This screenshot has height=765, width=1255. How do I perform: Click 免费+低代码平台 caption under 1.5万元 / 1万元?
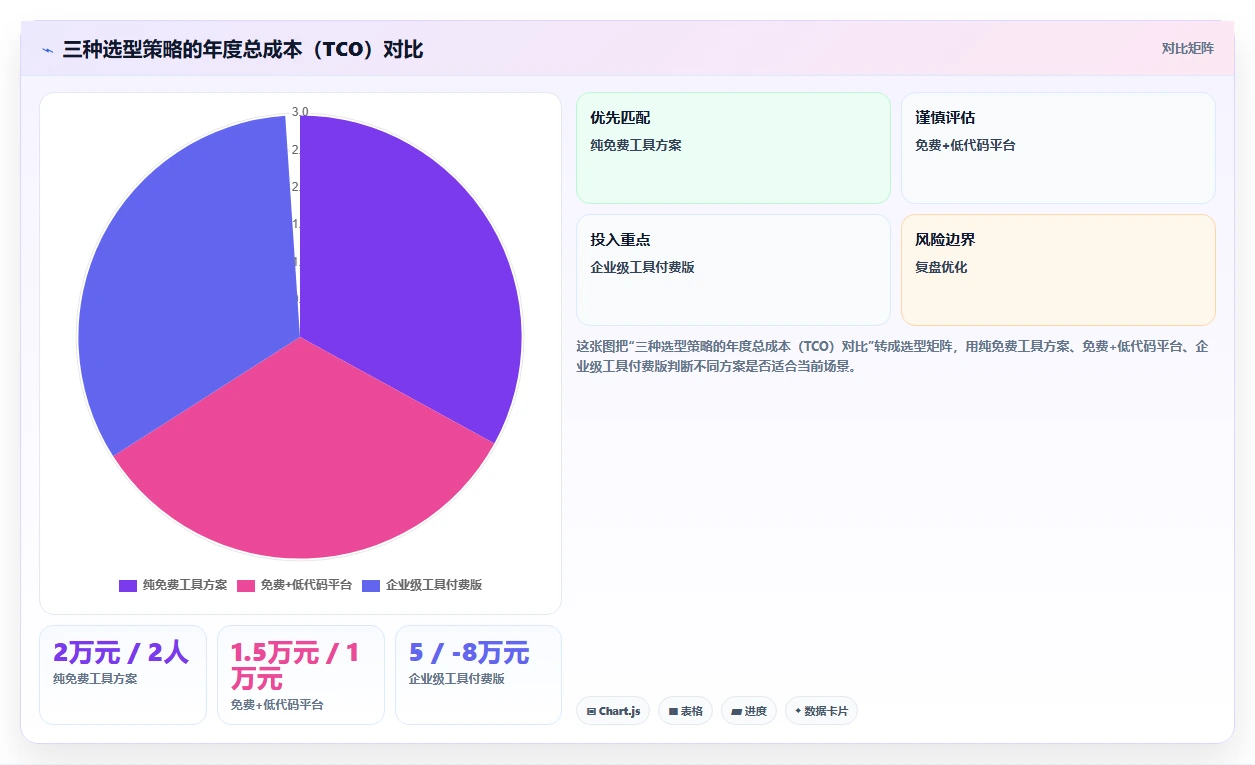click(277, 704)
